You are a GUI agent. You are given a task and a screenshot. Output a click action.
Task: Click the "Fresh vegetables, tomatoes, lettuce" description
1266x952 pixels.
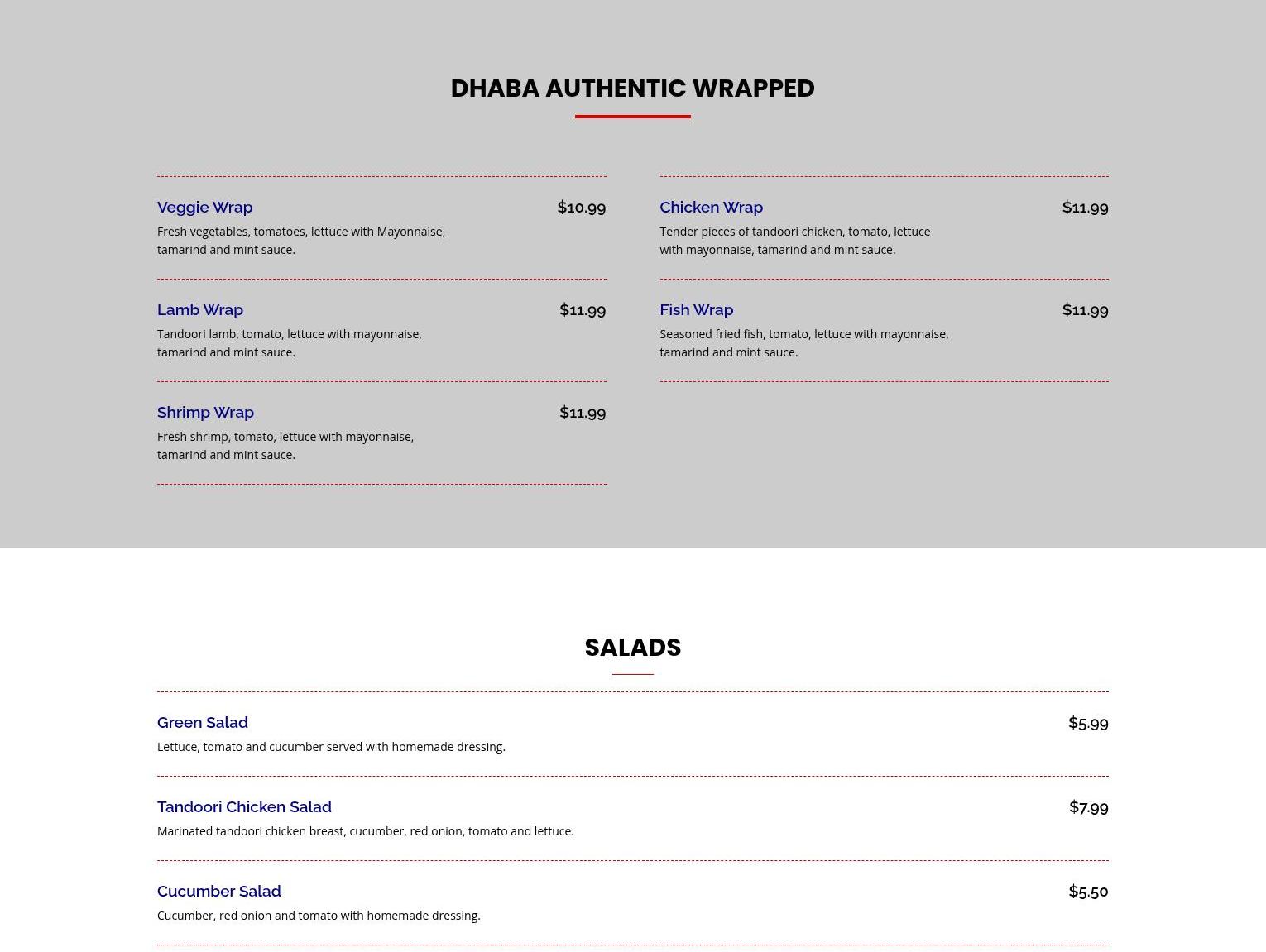point(301,241)
